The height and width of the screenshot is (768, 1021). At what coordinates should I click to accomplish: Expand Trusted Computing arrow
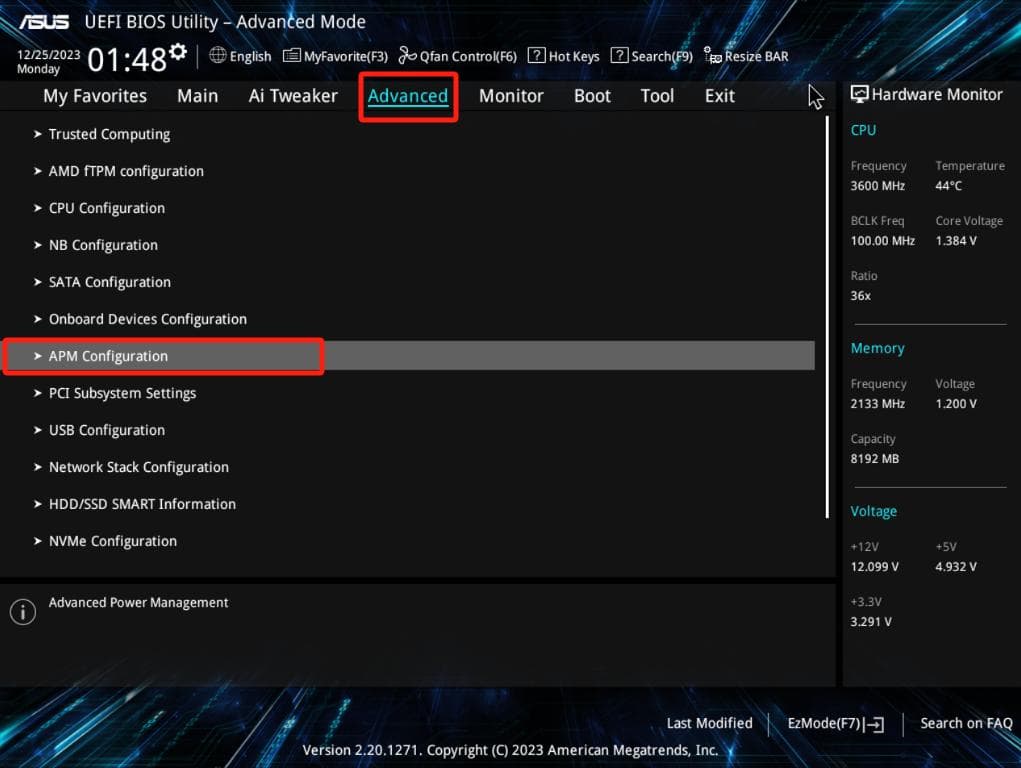pyautogui.click(x=38, y=134)
